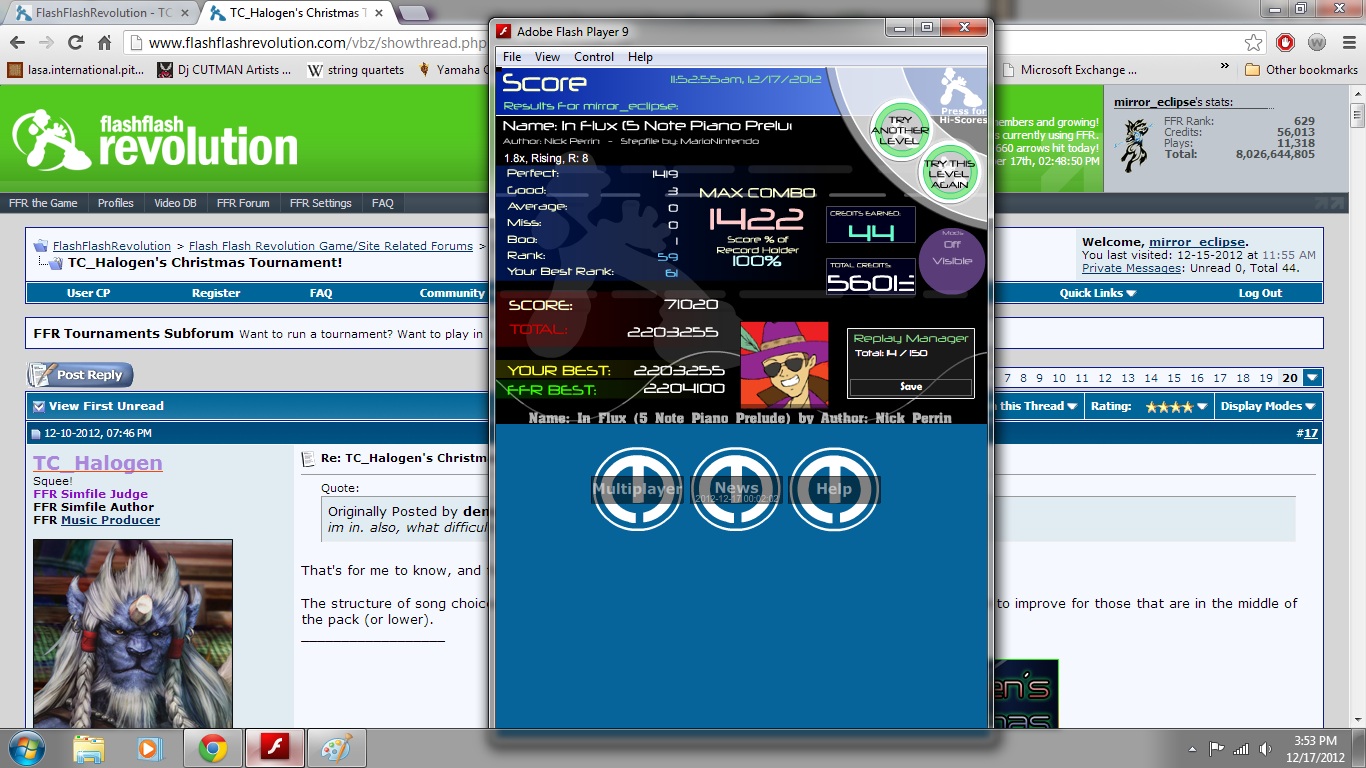Open the News circular icon
This screenshot has height=768, width=1366.
click(x=736, y=489)
